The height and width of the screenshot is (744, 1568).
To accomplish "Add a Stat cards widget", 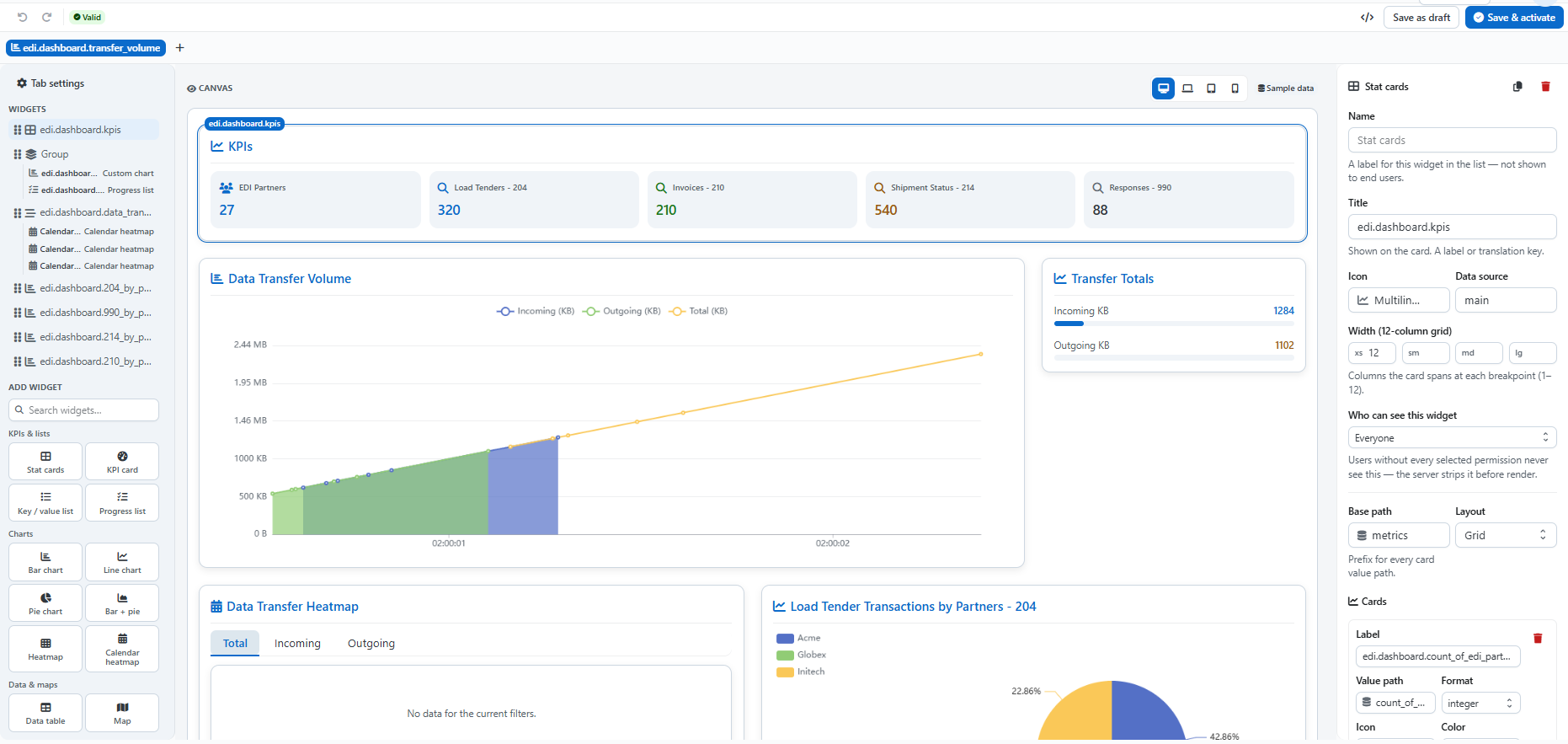I will coord(45,461).
